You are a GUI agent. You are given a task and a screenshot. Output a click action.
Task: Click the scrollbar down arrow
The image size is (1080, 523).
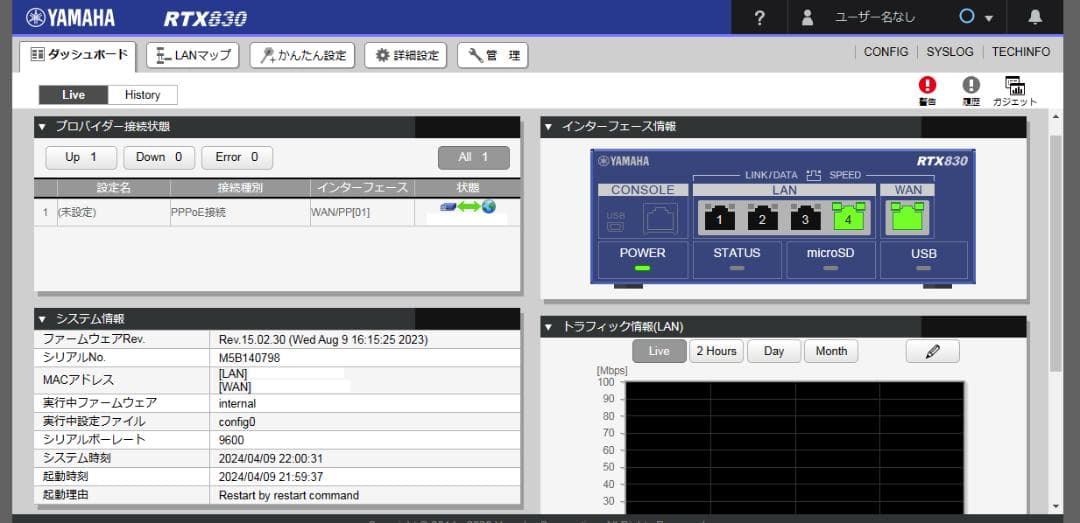pyautogui.click(x=1056, y=506)
